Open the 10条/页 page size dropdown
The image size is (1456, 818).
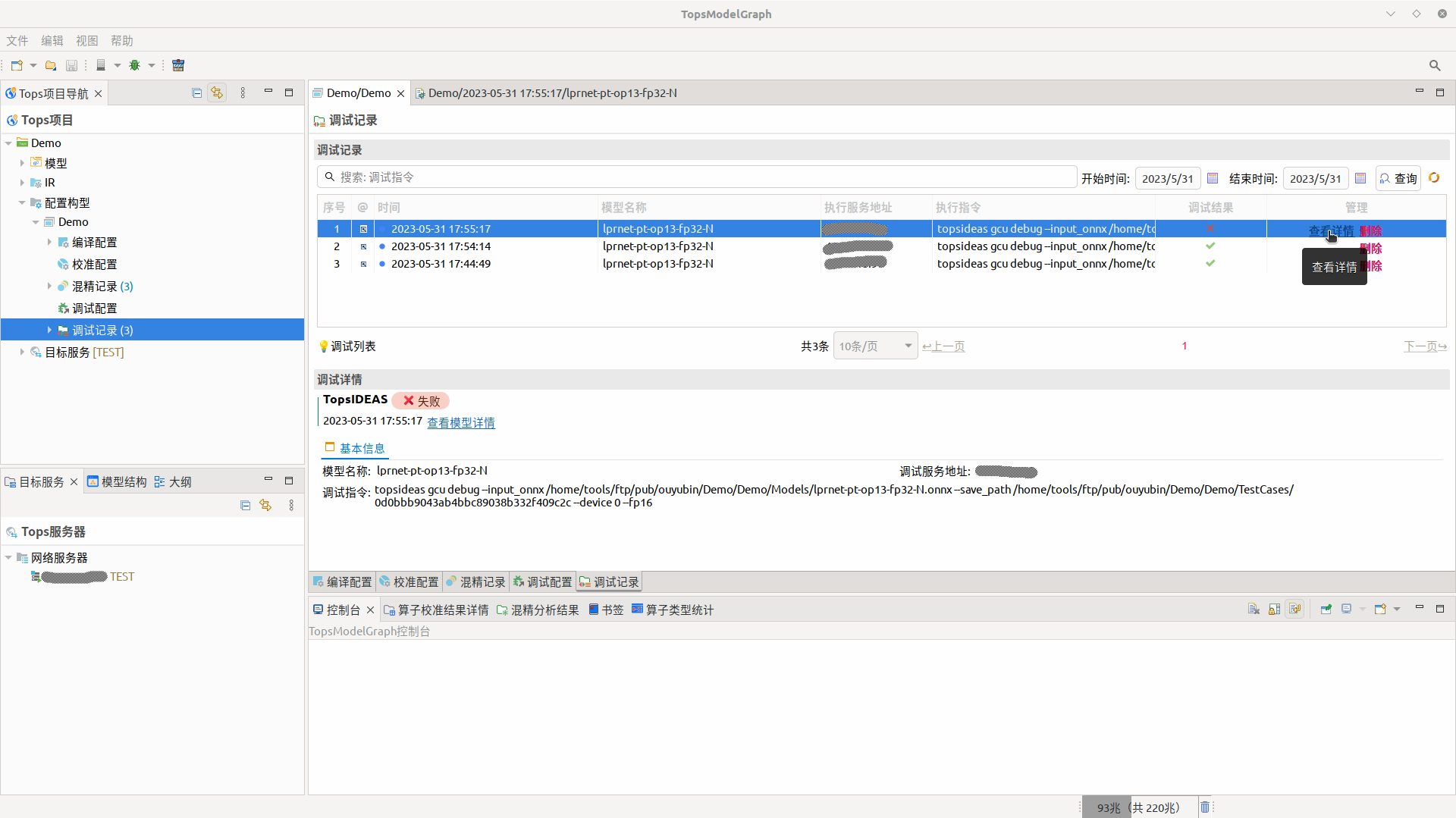point(876,346)
